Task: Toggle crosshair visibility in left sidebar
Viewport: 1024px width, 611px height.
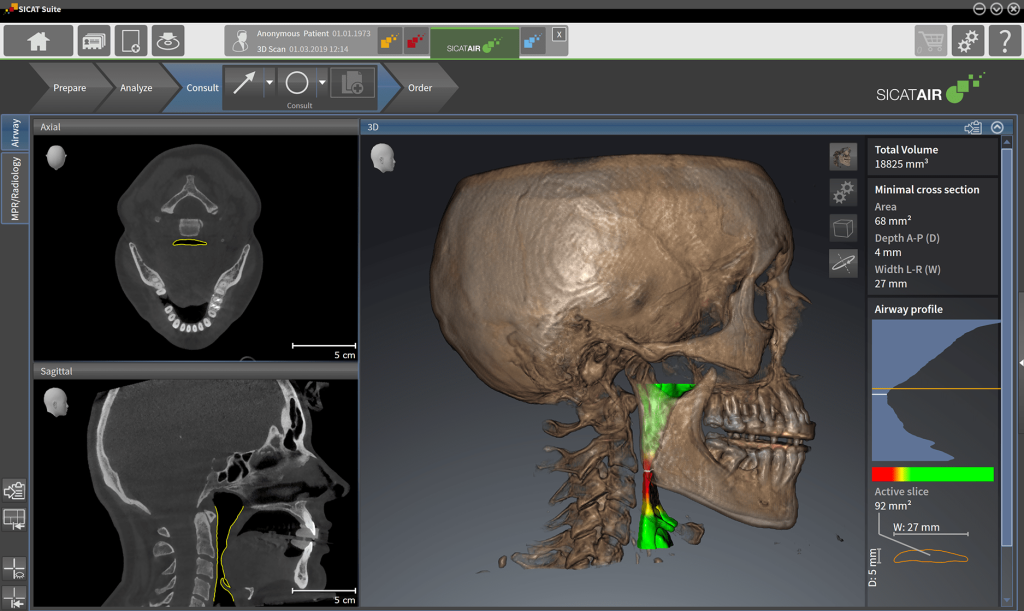Action: coord(14,568)
